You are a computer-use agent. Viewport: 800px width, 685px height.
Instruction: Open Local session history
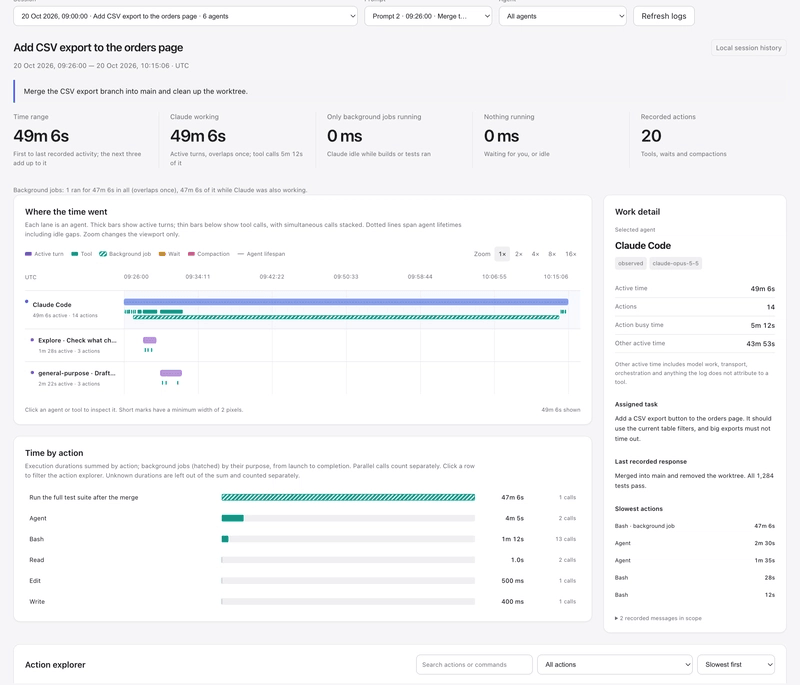pos(748,48)
